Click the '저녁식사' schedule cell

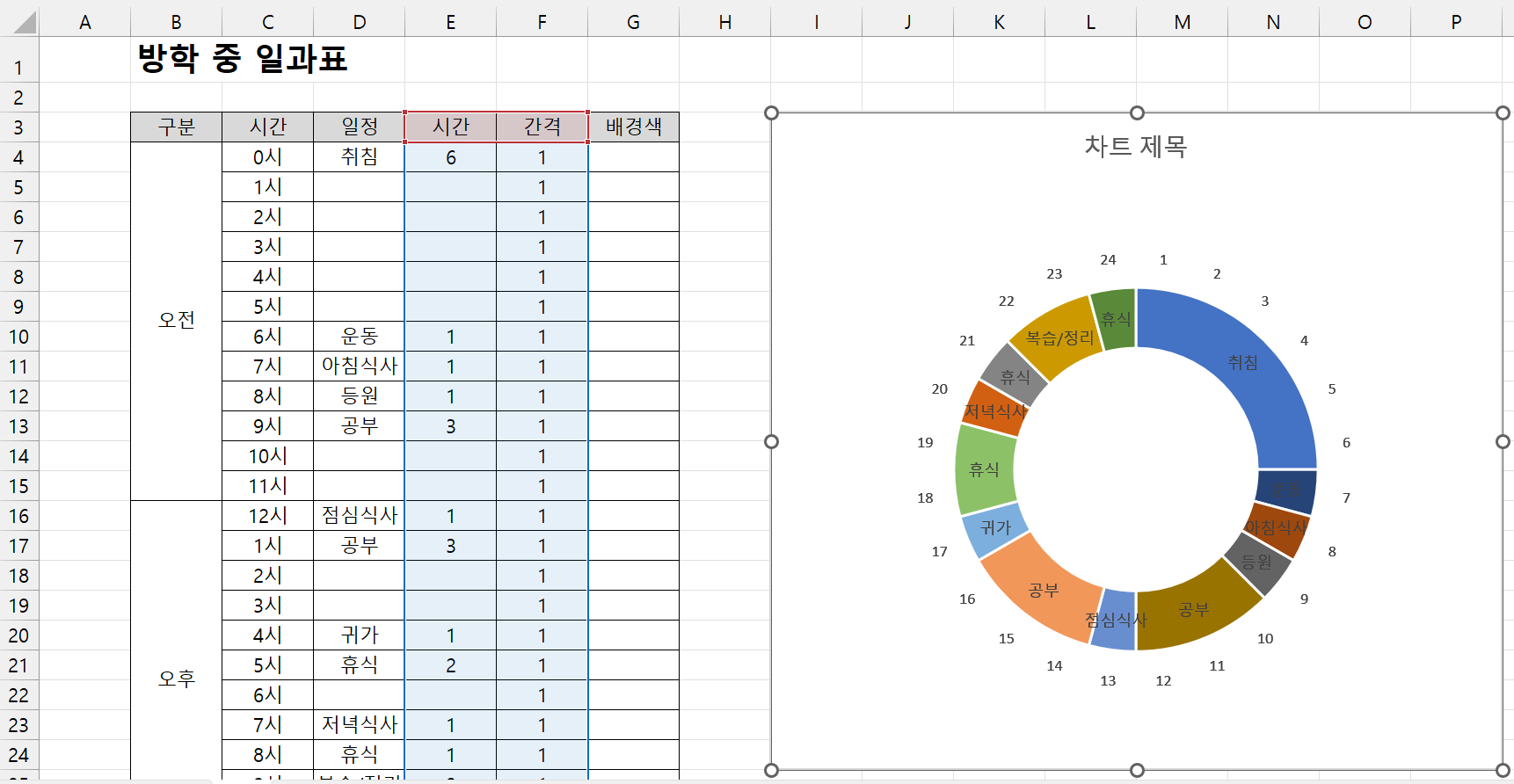click(360, 725)
